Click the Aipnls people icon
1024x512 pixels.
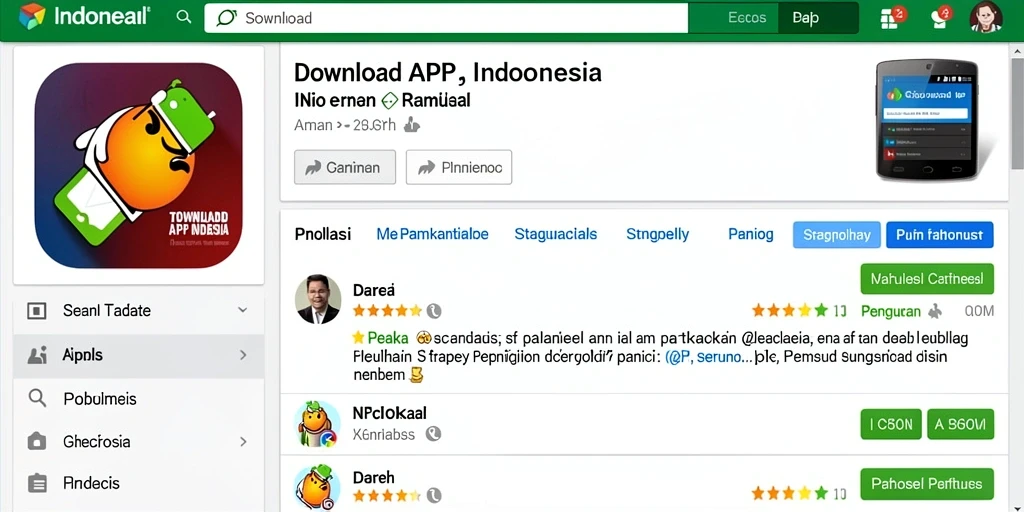click(x=37, y=355)
